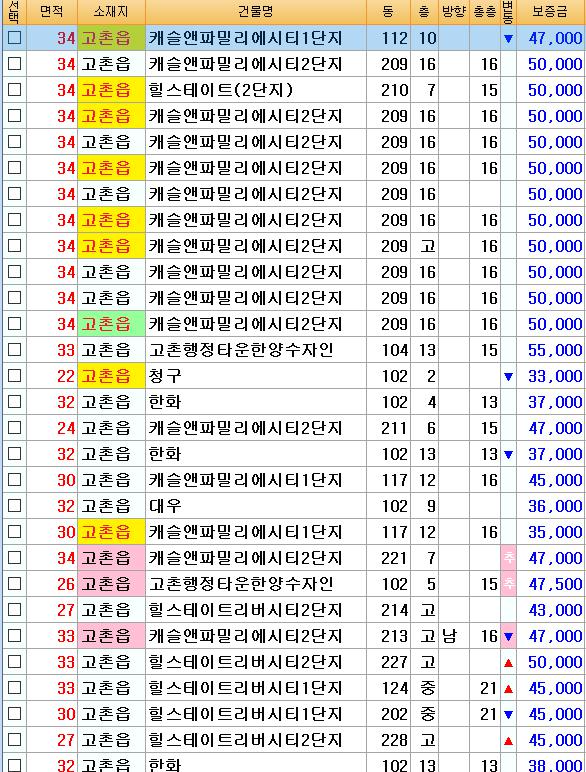Screen dimensions: 586x772
Task: Click the pink 추 marker in the 동 221 row
Action: point(508,558)
